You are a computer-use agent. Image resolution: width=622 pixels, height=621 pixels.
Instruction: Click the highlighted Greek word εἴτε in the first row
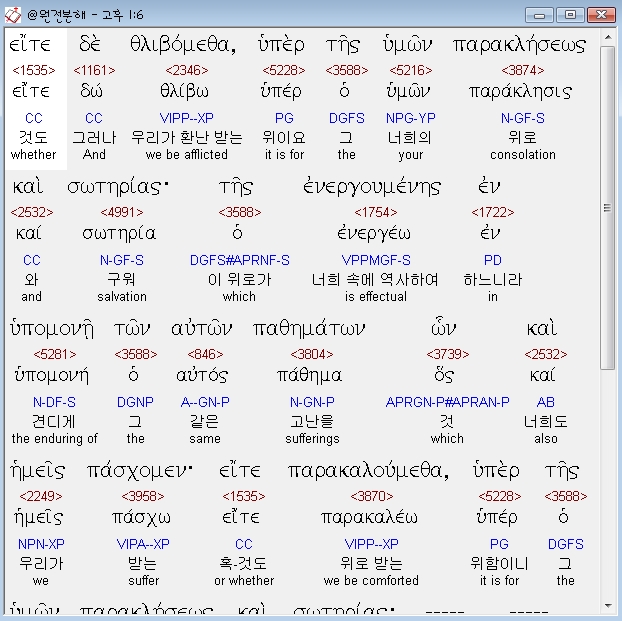pyautogui.click(x=30, y=44)
